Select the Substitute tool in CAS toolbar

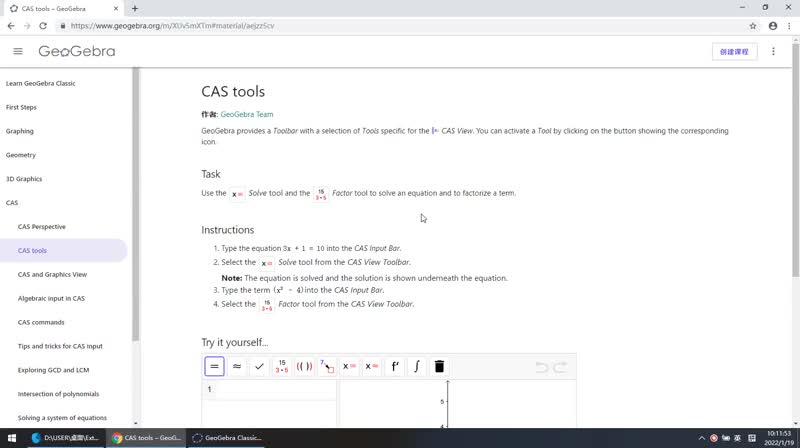327,366
